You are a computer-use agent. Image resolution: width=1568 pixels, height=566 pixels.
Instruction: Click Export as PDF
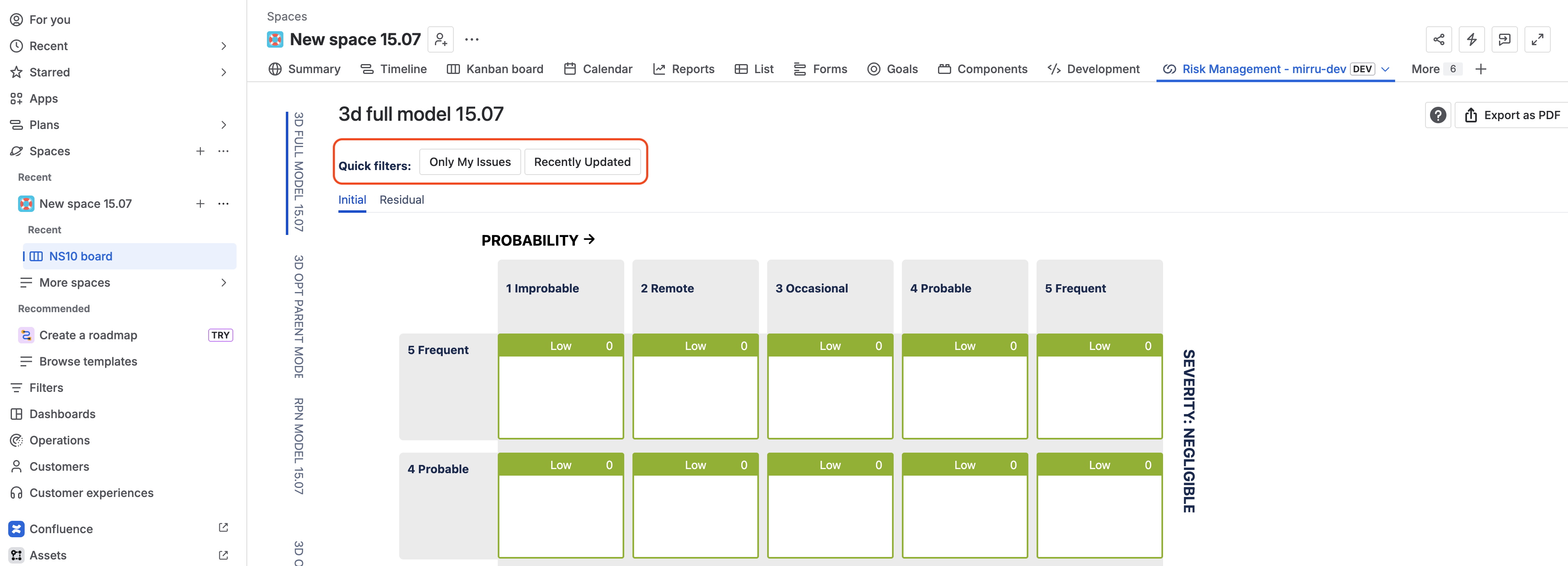[1512, 115]
